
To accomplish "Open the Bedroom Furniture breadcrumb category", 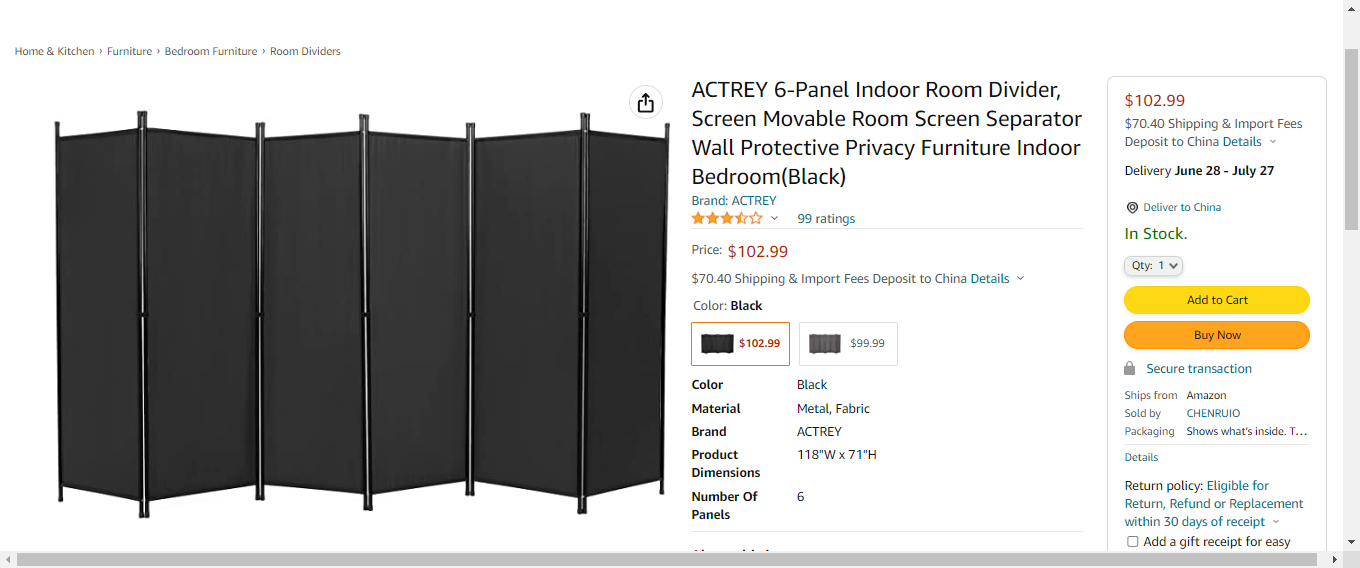I will 211,51.
